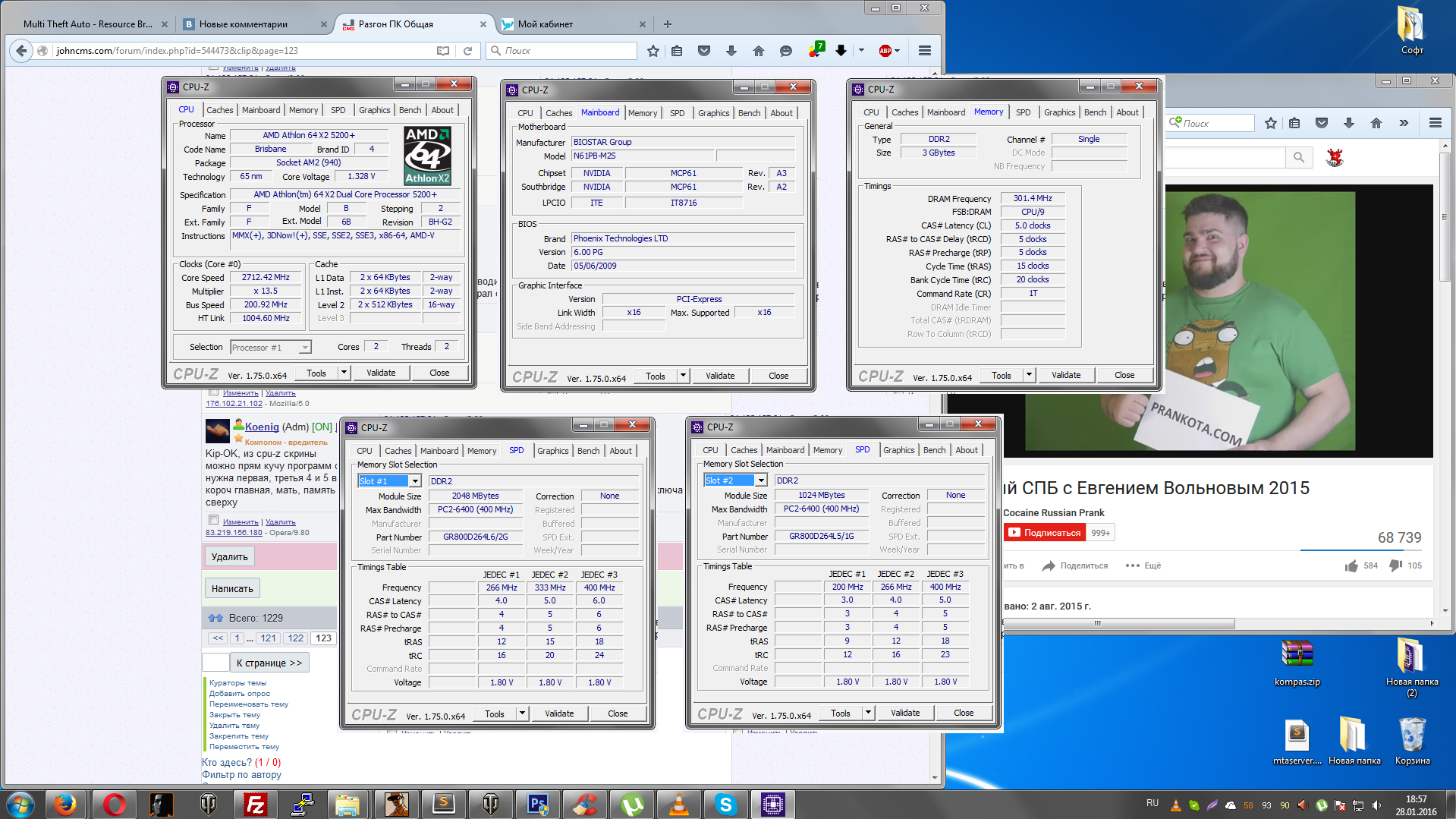1456x819 pixels.
Task: Click the Подписаться subscribe button
Action: pyautogui.click(x=1045, y=533)
